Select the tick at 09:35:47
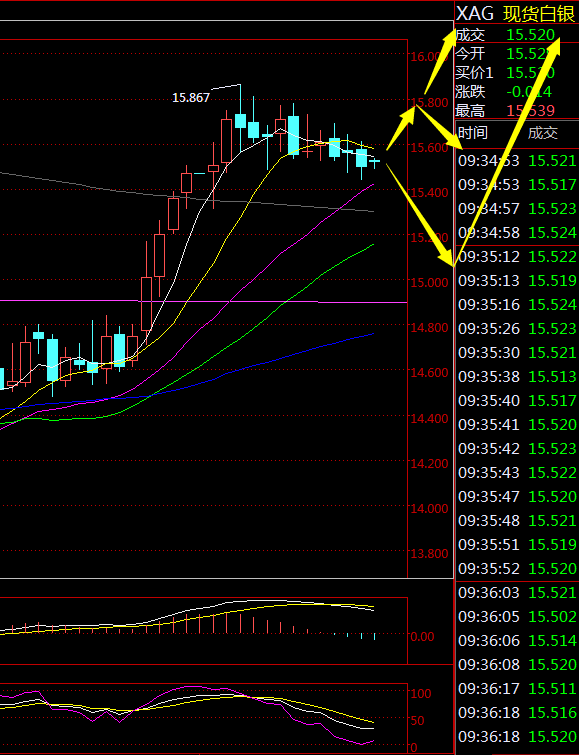 click(517, 496)
